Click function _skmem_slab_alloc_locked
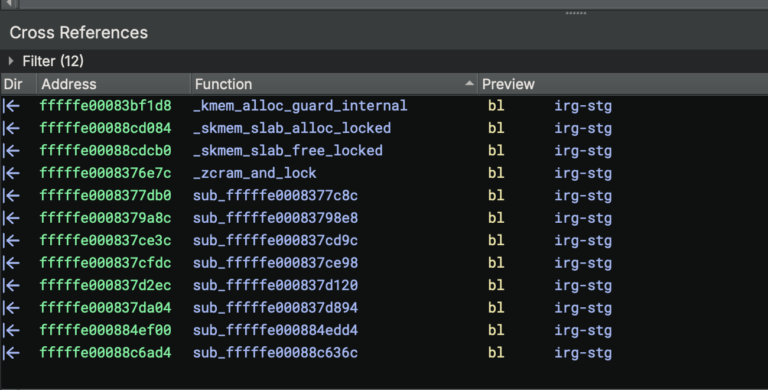The height and width of the screenshot is (390, 768). (x=292, y=128)
